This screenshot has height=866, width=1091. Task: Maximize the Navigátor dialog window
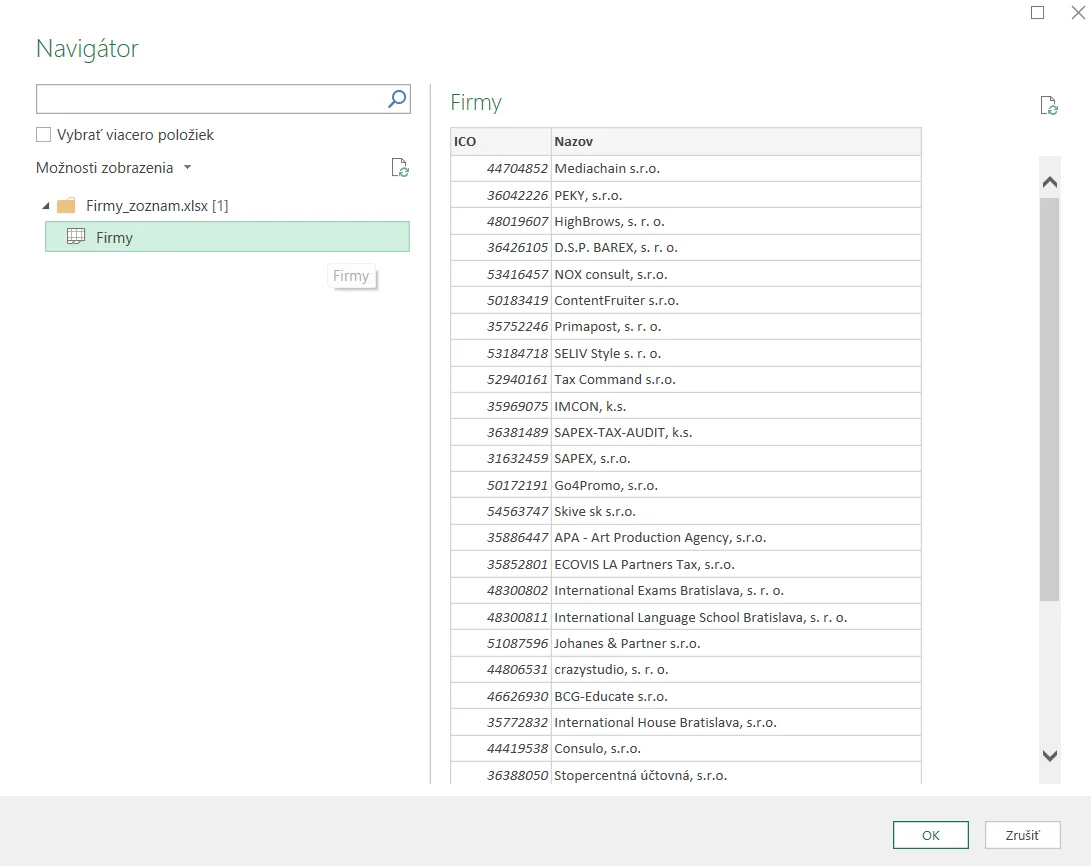(x=1037, y=13)
